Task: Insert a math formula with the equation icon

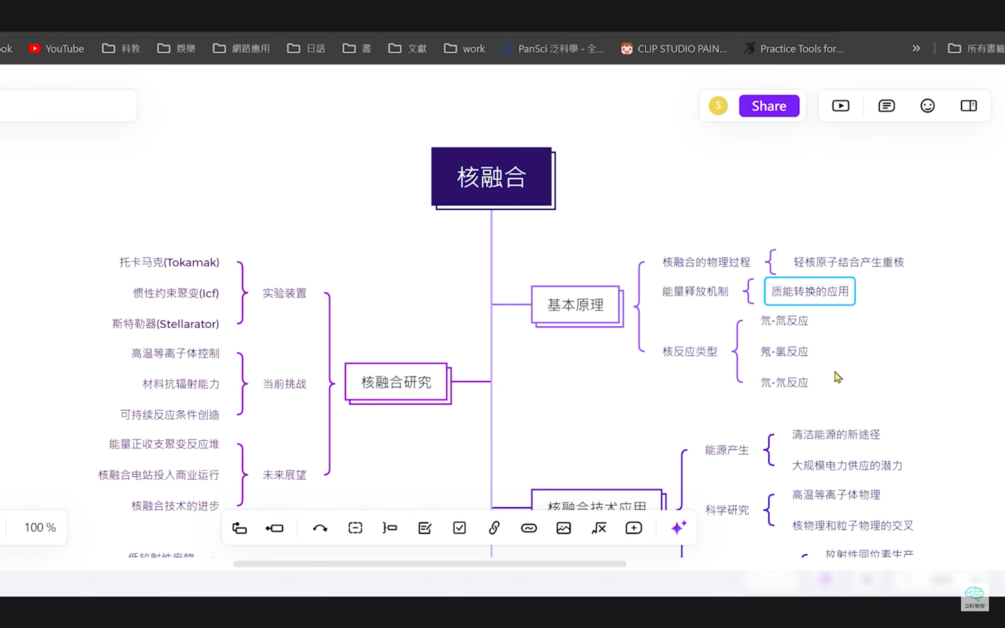Action: pyautogui.click(x=599, y=528)
